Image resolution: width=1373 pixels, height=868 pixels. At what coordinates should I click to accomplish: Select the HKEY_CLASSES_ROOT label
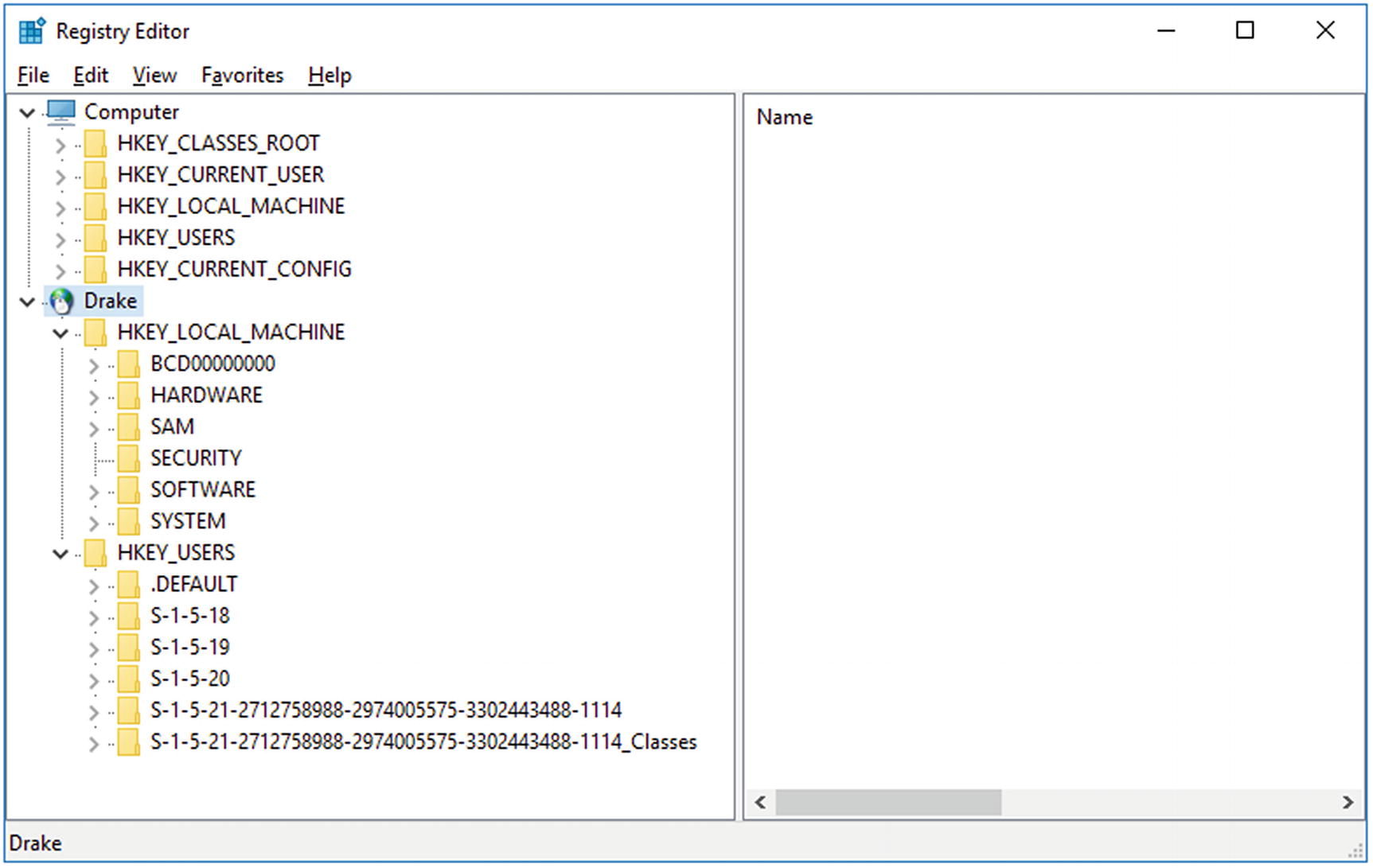pyautogui.click(x=218, y=143)
